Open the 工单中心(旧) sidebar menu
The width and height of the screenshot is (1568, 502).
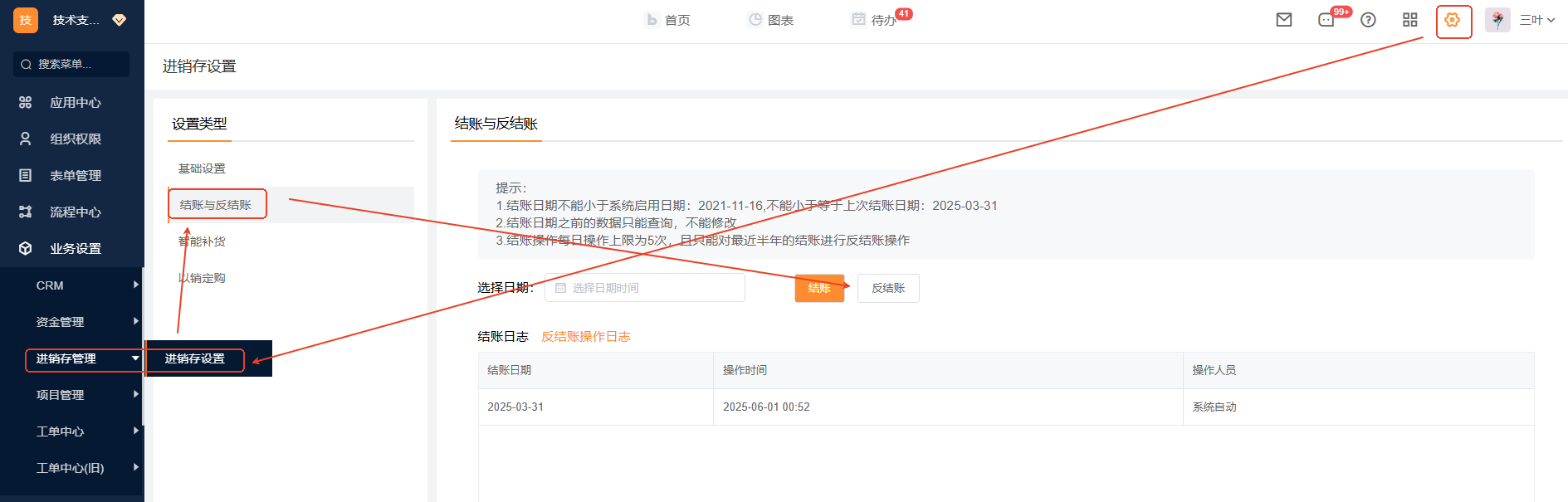[x=72, y=467]
